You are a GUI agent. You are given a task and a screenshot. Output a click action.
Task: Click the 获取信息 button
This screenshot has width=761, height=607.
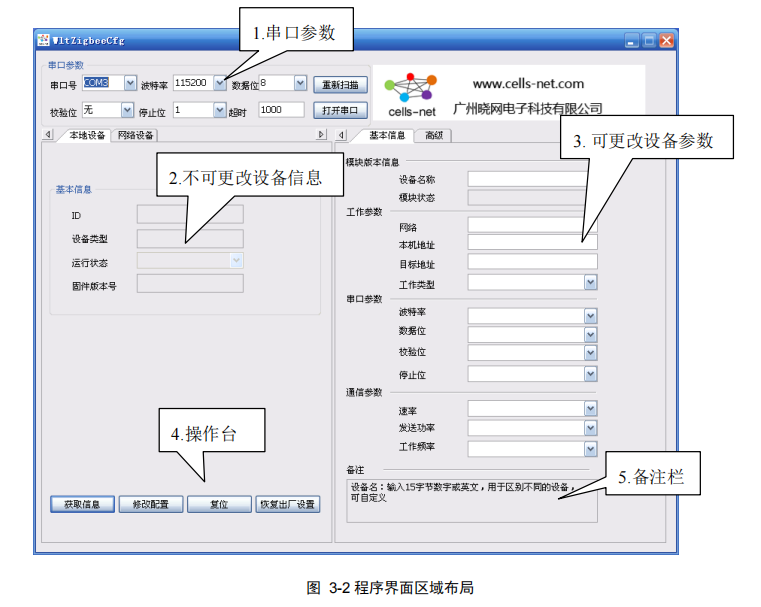[83, 504]
